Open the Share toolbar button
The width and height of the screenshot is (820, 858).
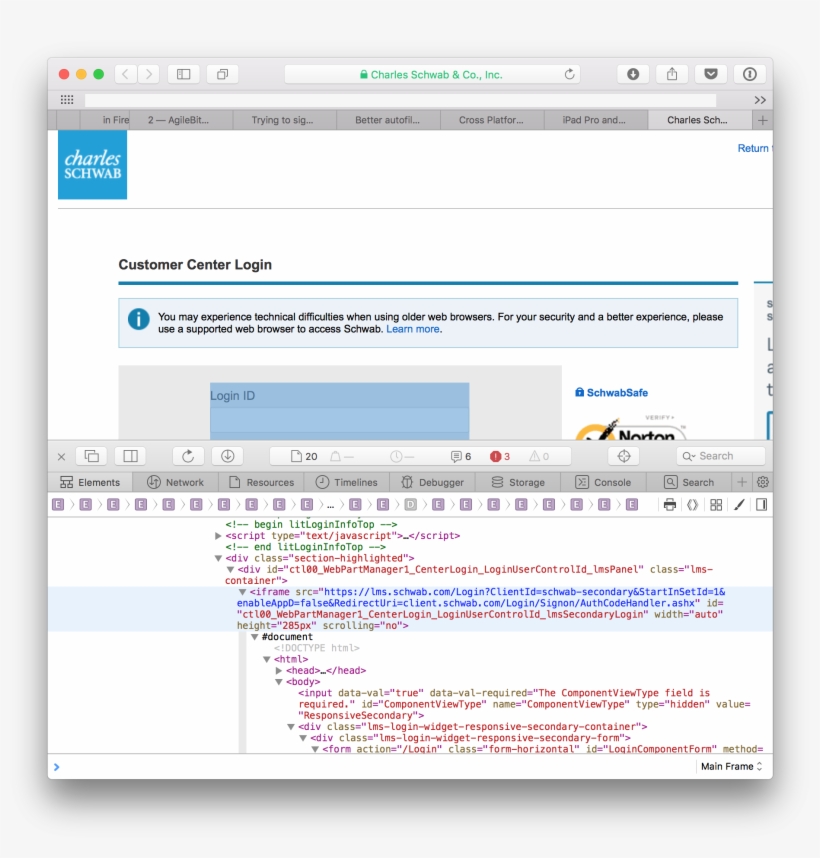(x=672, y=74)
